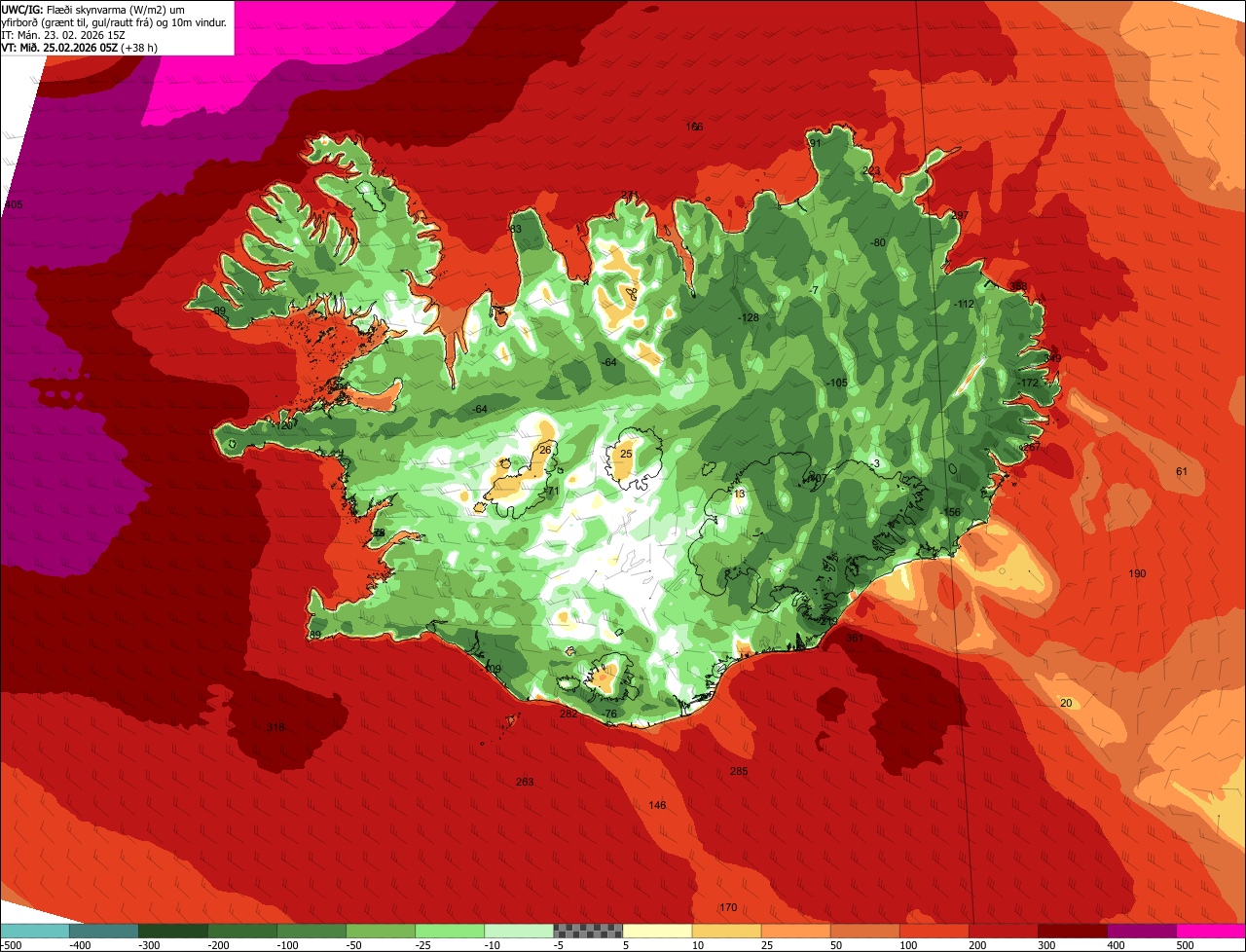Select the '146' value over the southern sea
Screen dimensions: 1246x952
click(657, 805)
